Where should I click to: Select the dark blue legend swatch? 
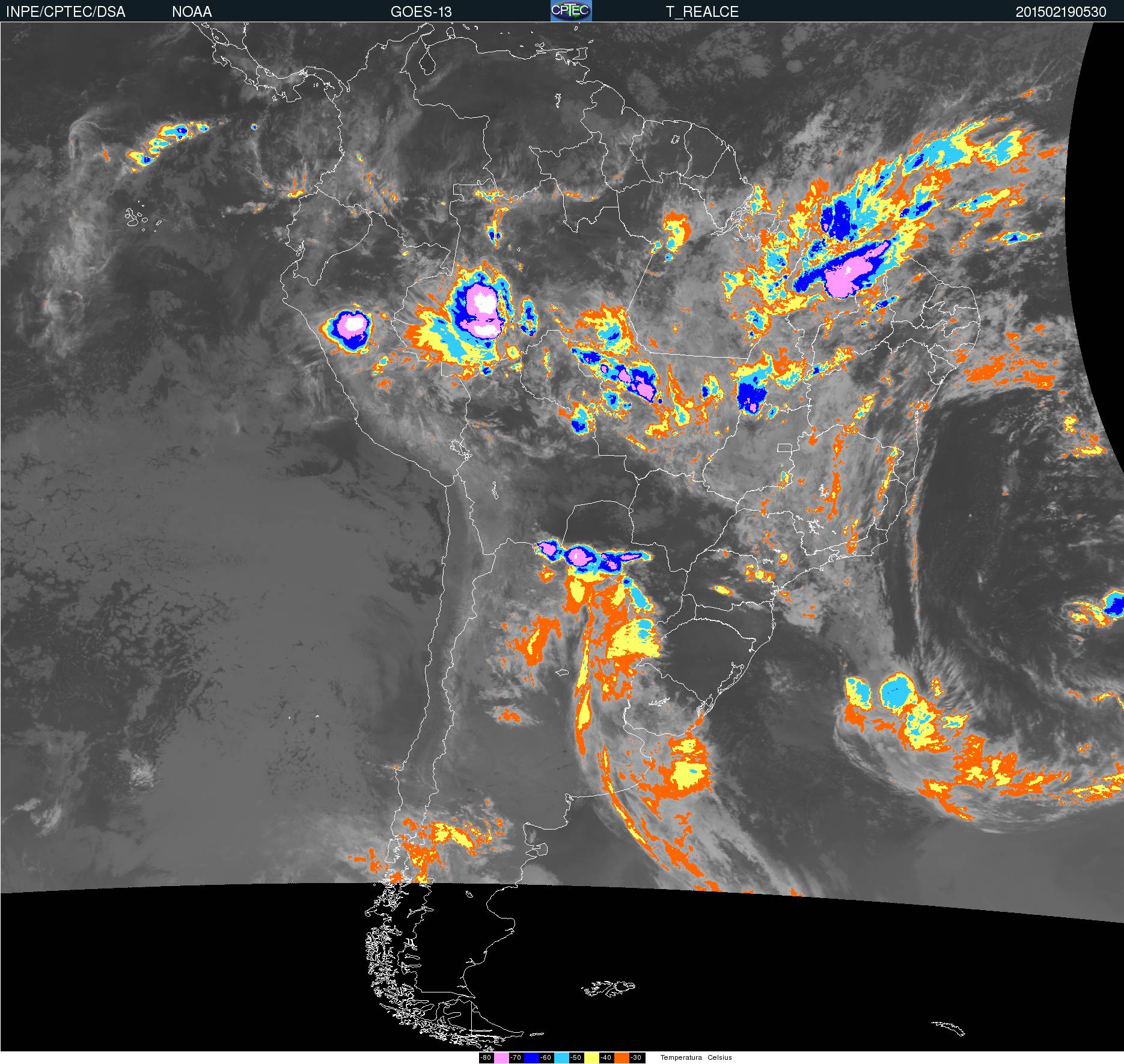[531, 1058]
